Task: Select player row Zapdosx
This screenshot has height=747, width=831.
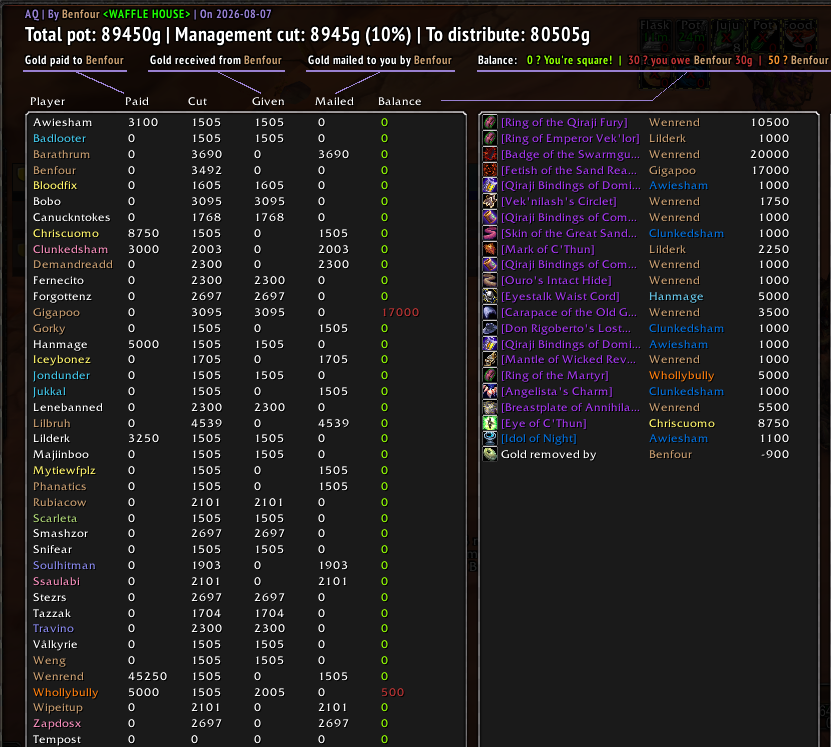Action: (246, 723)
